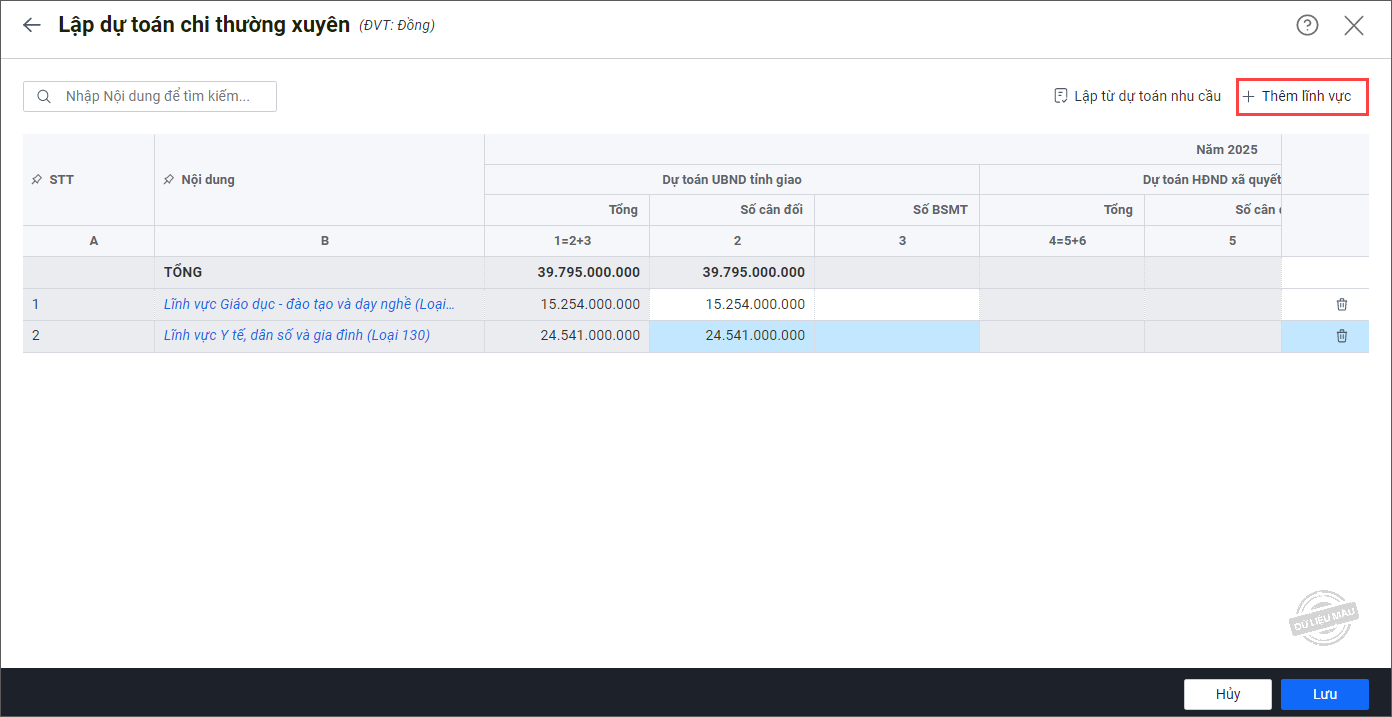Open Lĩnh vực Giáo dục - đào tạo link

[309, 305]
